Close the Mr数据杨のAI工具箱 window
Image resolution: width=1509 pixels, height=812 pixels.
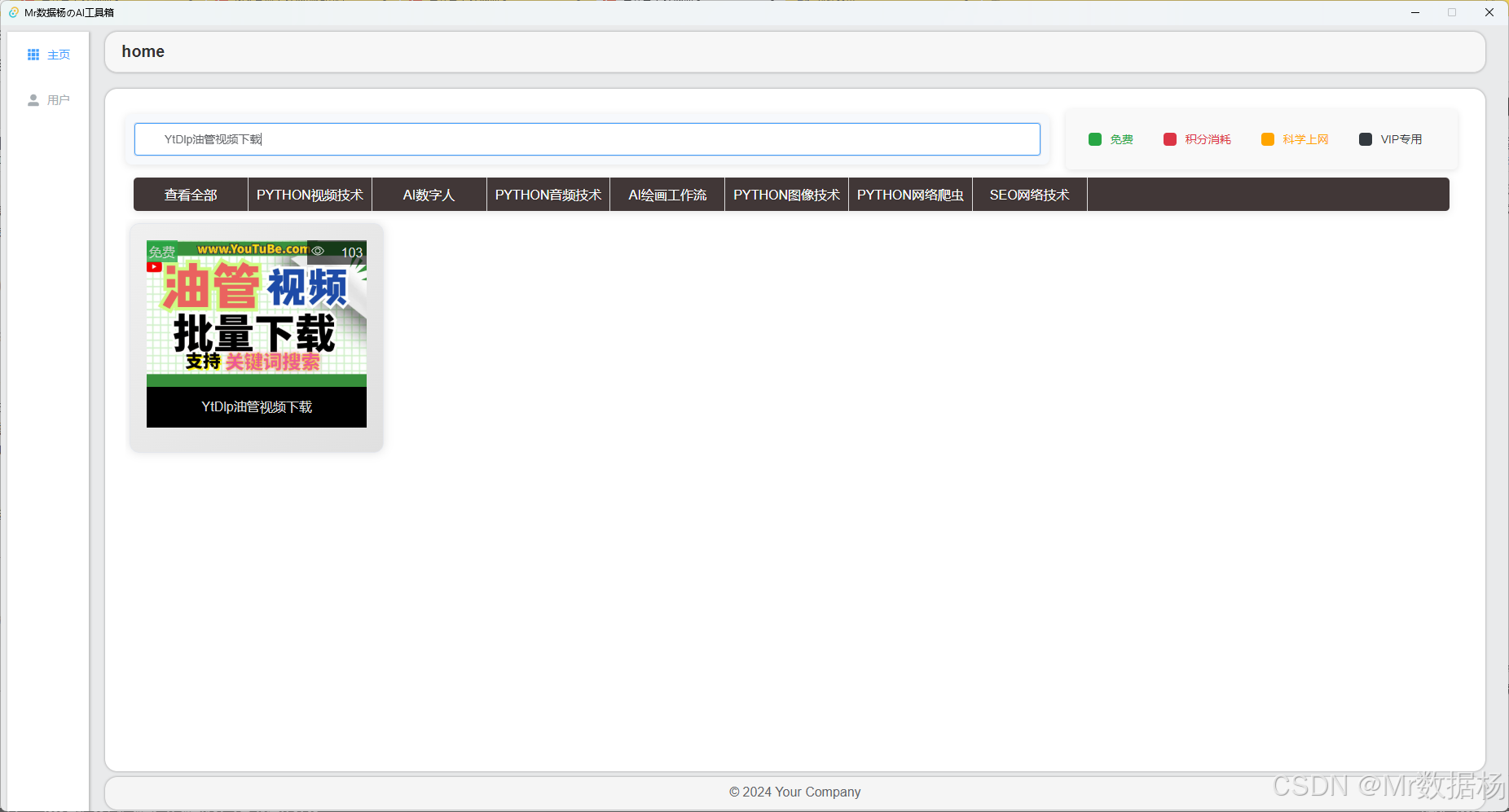tap(1489, 12)
